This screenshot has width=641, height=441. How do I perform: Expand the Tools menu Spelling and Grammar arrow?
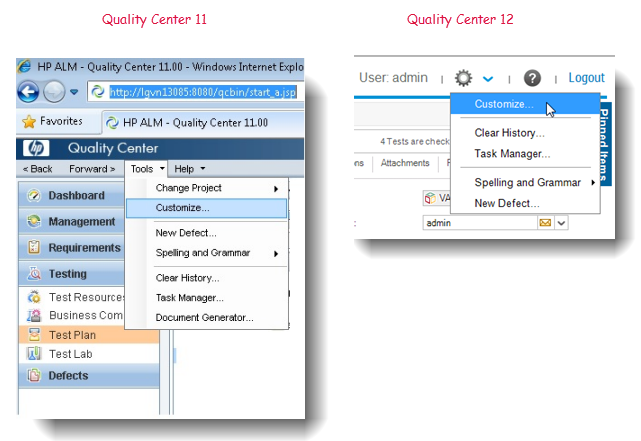click(276, 254)
